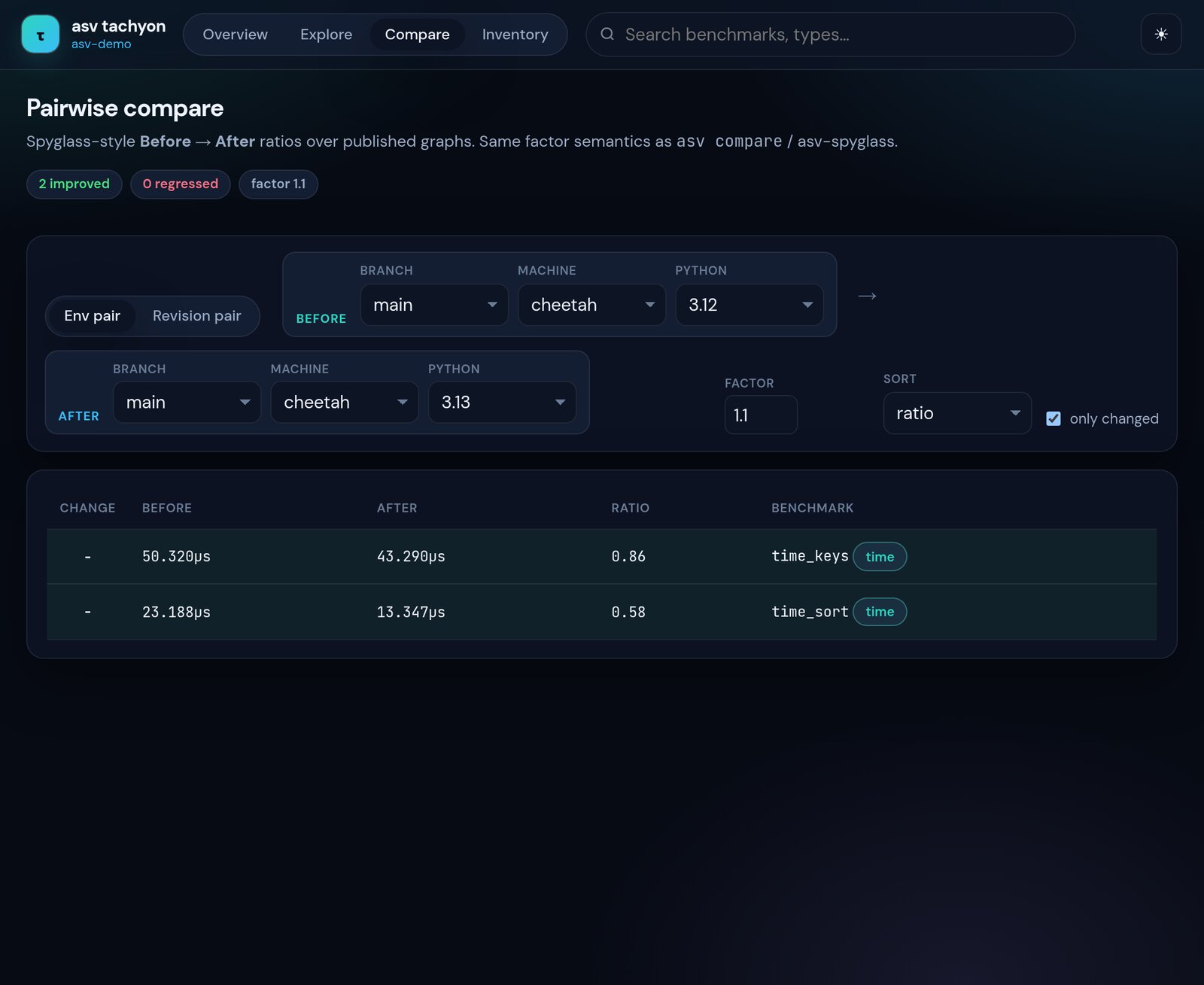
Task: Click the 23.188µs before value
Action: [176, 613]
